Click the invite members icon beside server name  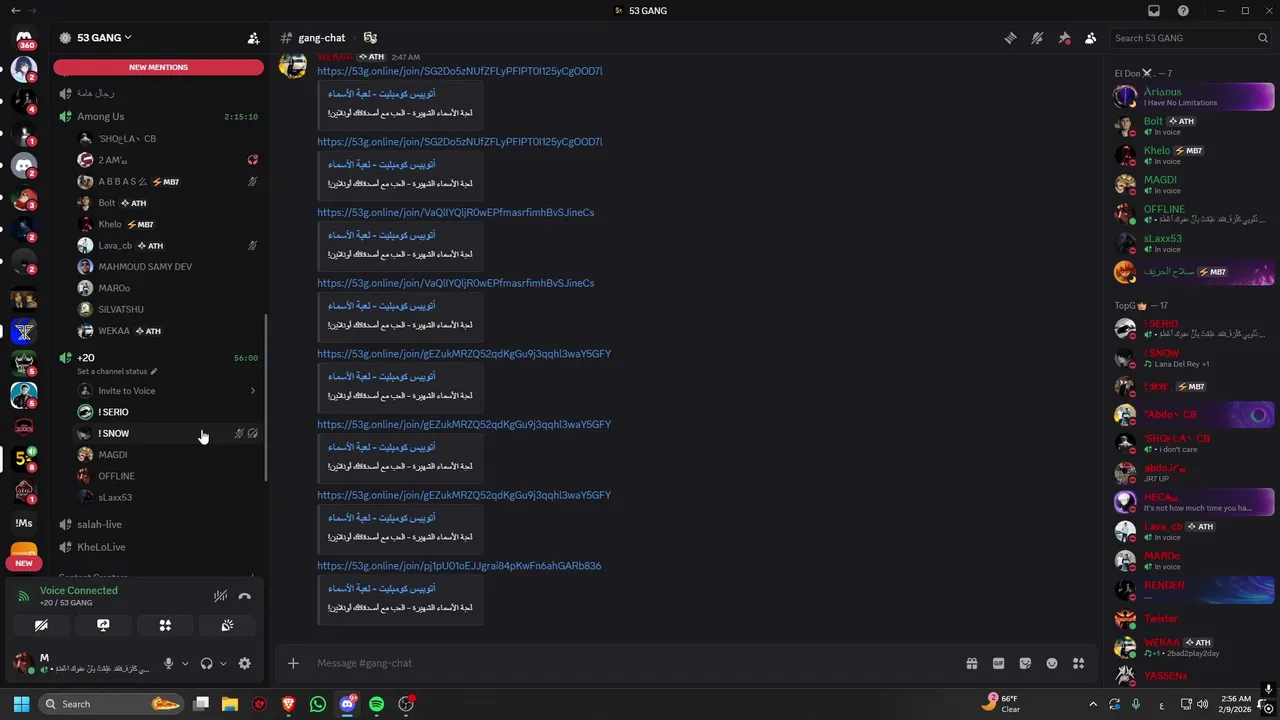point(253,38)
